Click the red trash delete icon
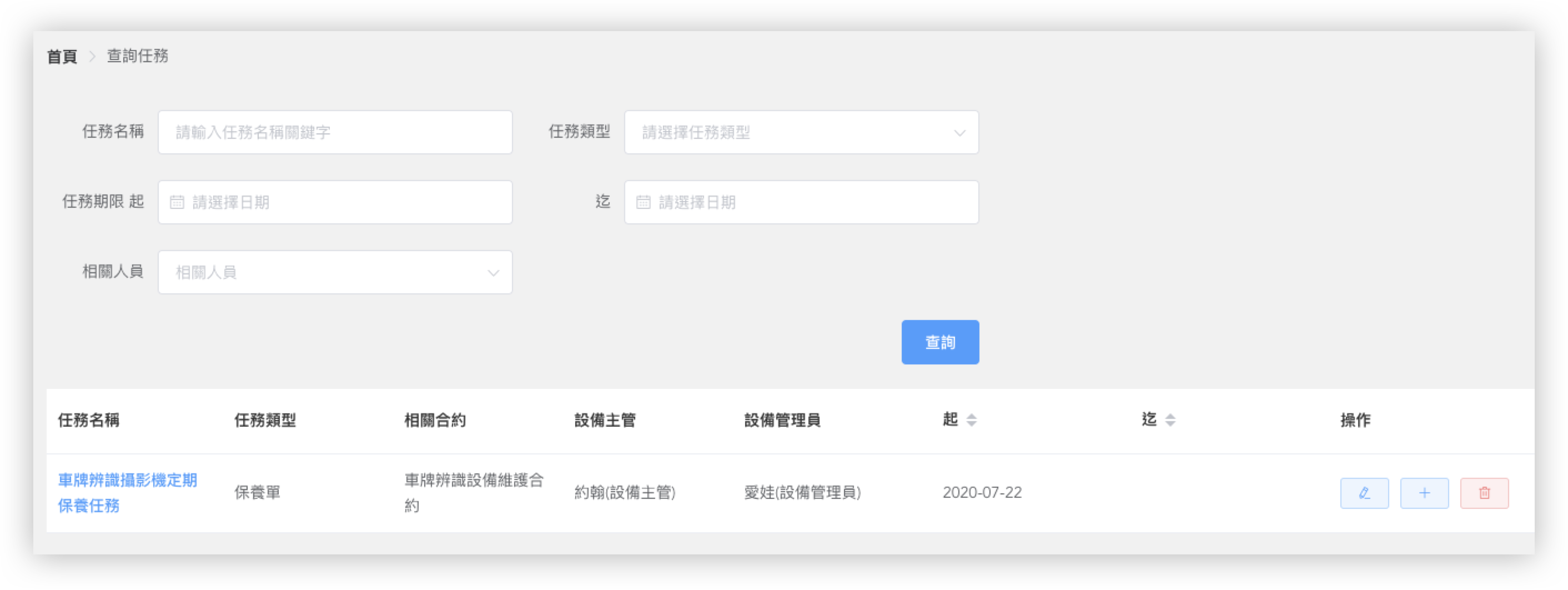The height and width of the screenshot is (590, 1568). coord(1485,493)
